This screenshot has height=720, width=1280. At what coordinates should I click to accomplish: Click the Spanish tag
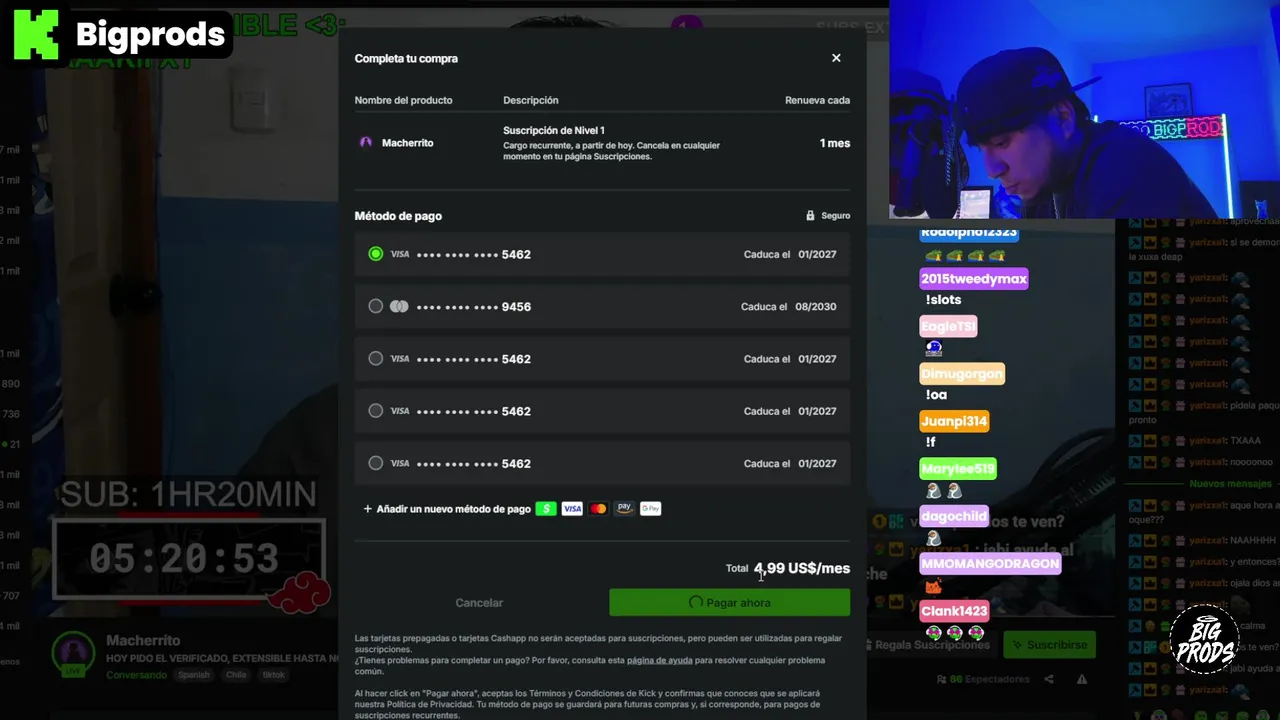194,675
